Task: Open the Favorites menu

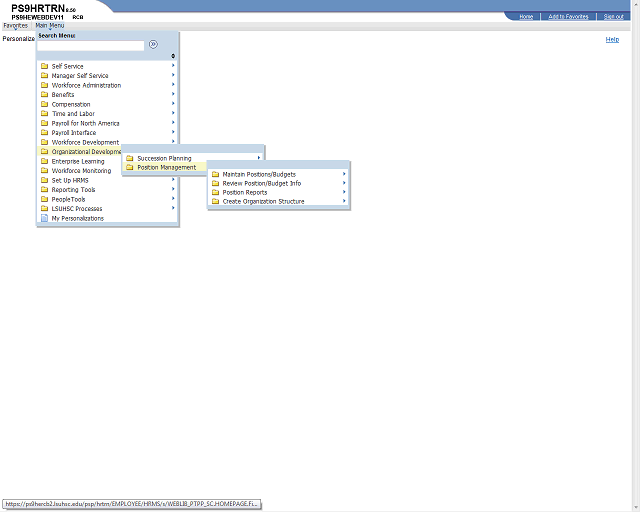Action: 16,26
